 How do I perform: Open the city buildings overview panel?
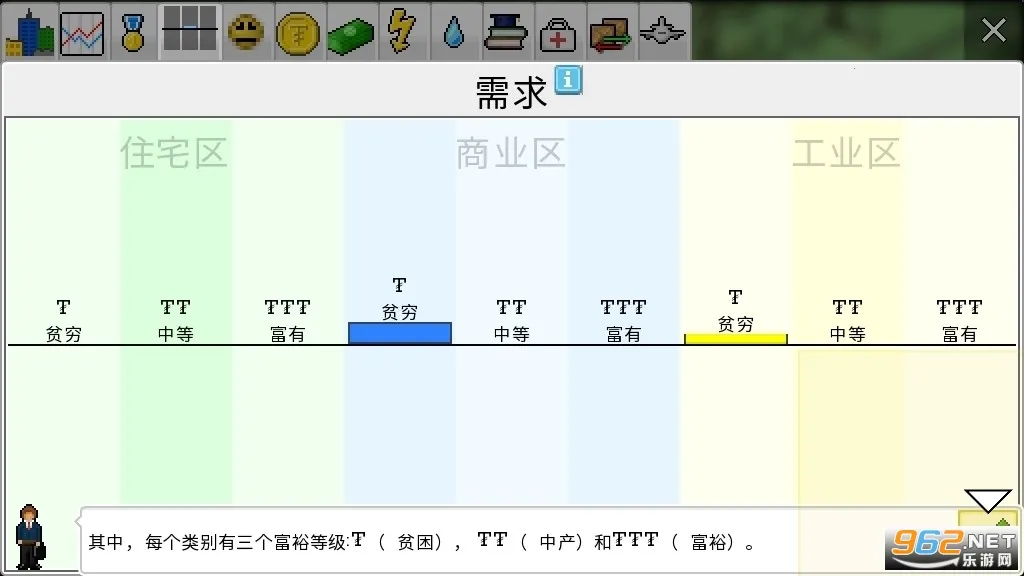30,31
